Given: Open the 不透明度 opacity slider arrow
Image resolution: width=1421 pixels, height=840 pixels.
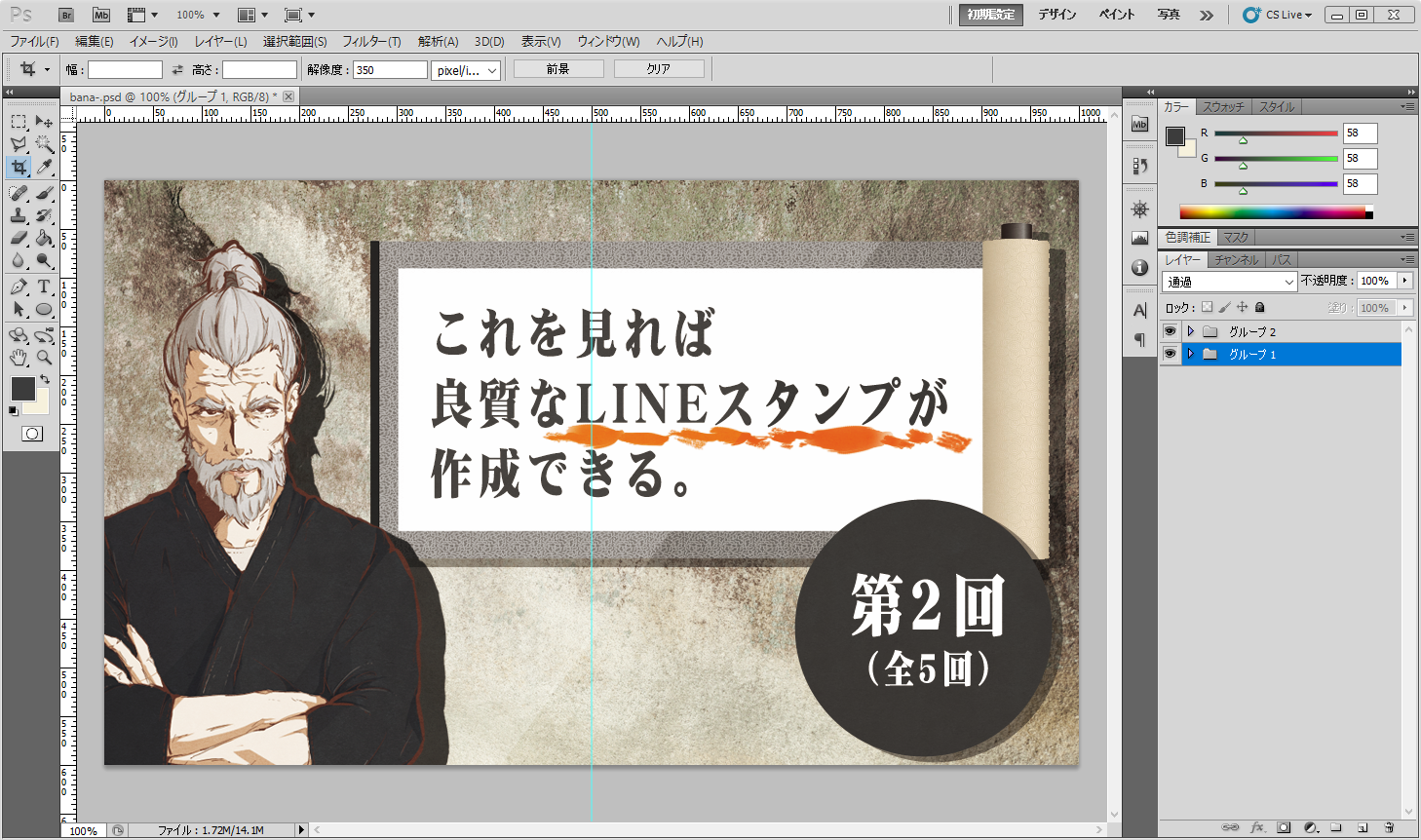Looking at the screenshot, I should (1404, 281).
